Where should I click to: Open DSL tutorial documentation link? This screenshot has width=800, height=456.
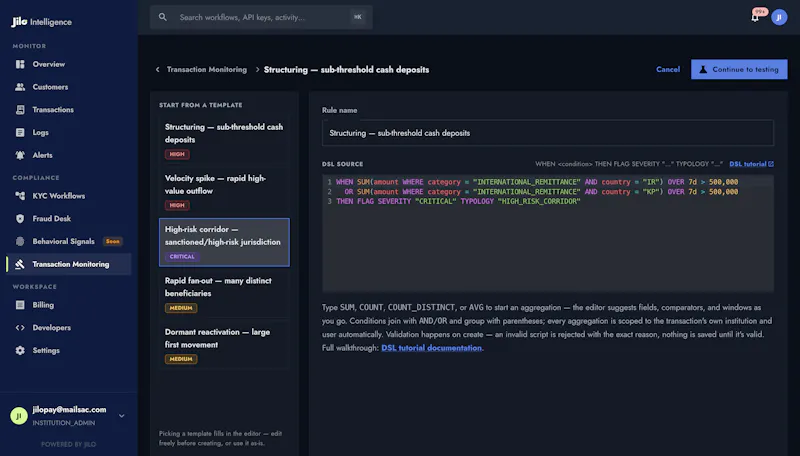click(x=431, y=348)
